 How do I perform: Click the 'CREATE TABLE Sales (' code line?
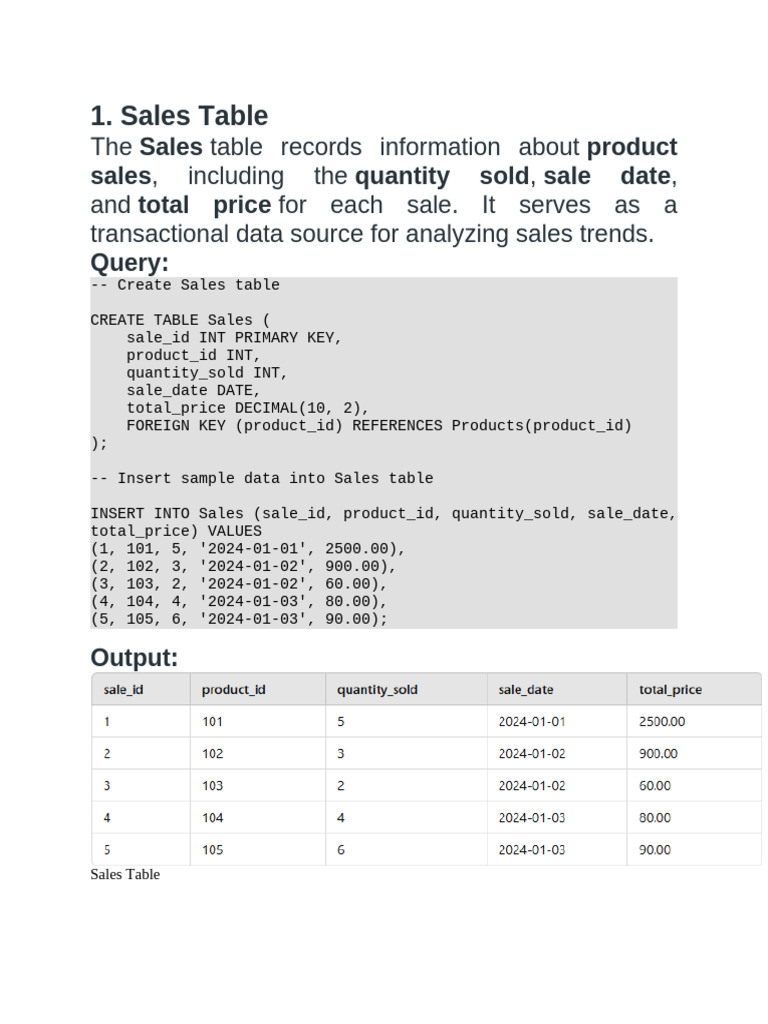tap(180, 320)
